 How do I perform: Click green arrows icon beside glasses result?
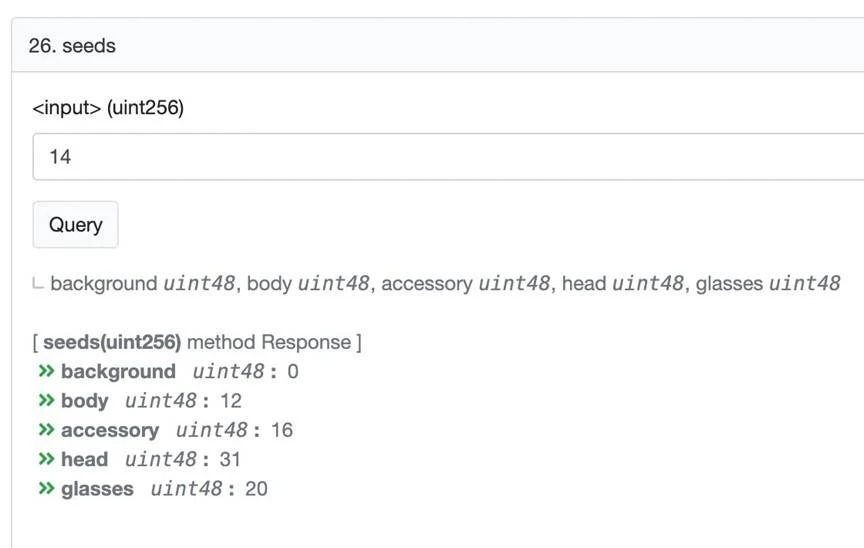tap(46, 488)
